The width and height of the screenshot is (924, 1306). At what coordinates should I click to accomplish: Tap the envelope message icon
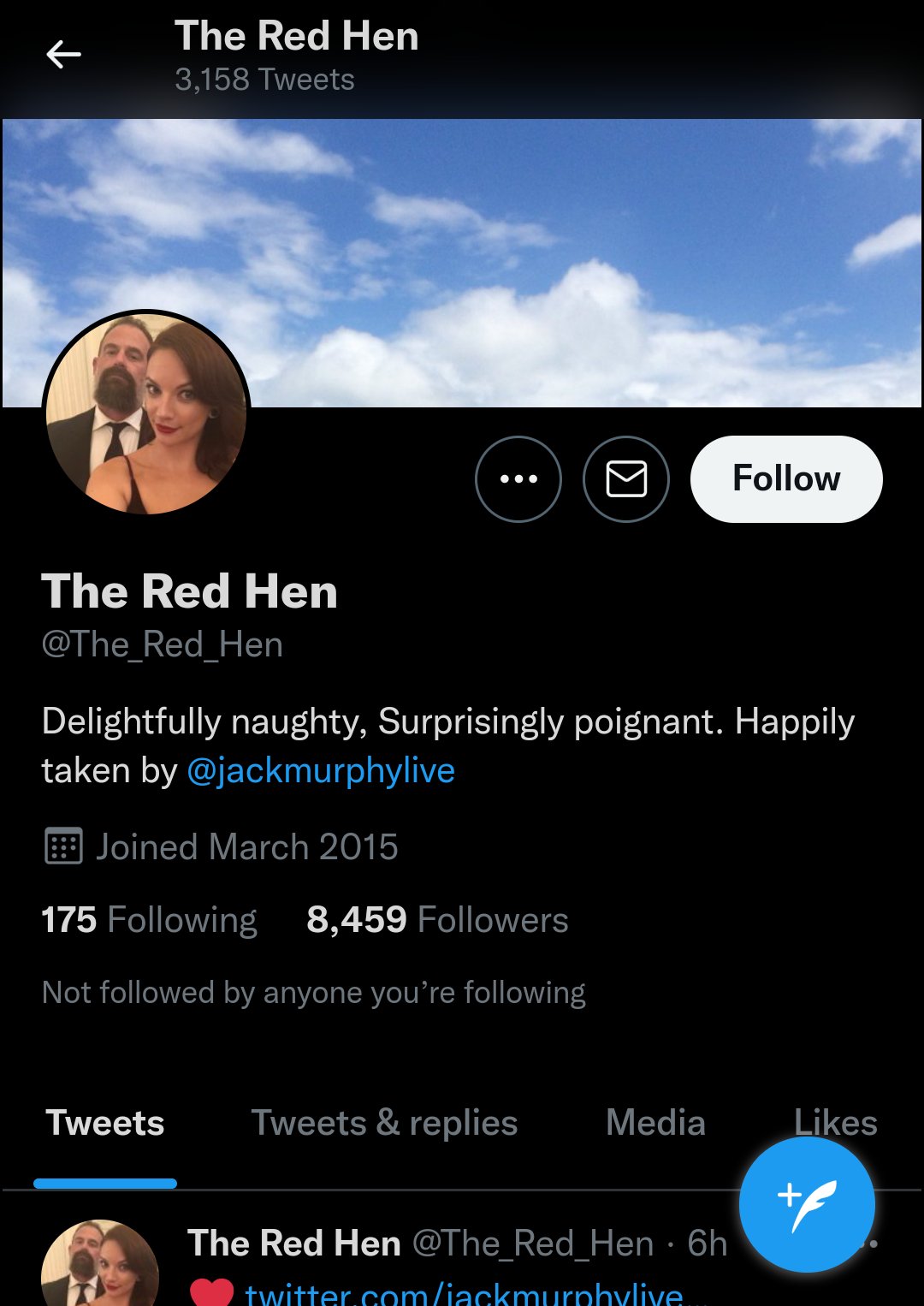(626, 479)
